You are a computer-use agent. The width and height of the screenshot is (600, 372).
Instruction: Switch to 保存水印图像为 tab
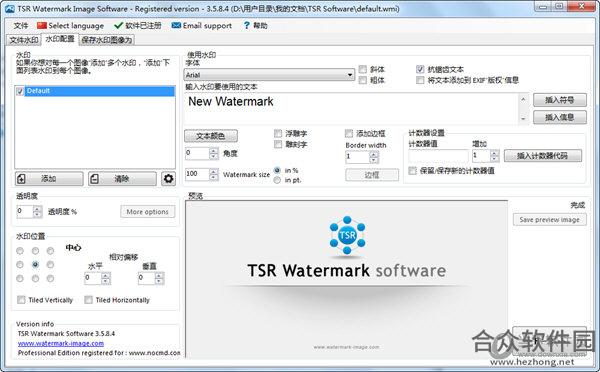coord(107,40)
